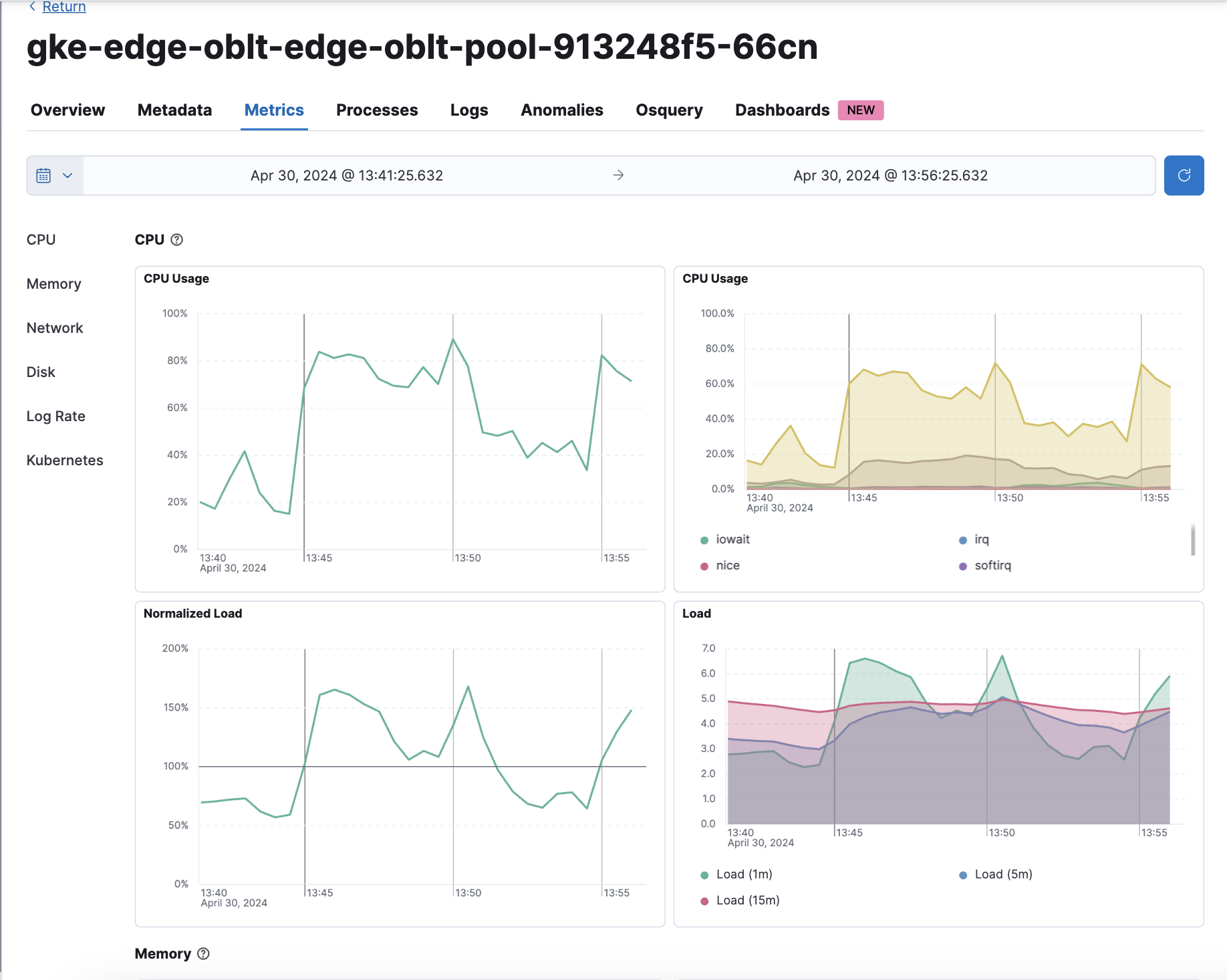The height and width of the screenshot is (980, 1227).
Task: Click the CPU heading help icon
Action: tap(176, 240)
